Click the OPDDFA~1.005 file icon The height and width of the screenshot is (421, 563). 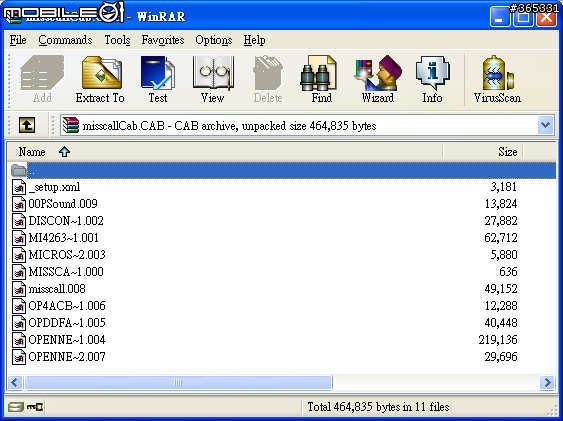click(x=19, y=323)
